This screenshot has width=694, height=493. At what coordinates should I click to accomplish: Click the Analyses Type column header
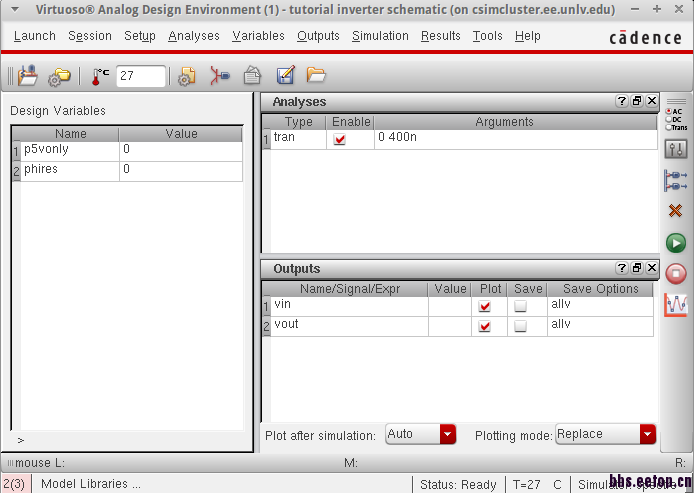298,122
